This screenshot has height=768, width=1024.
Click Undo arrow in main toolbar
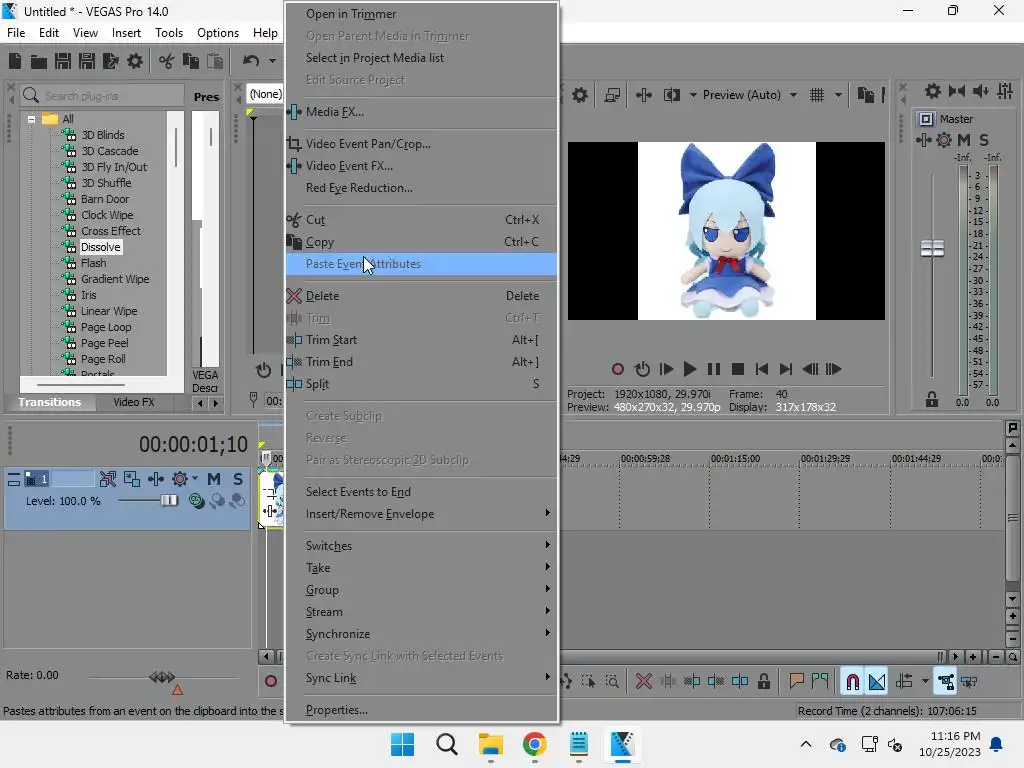pos(251,61)
